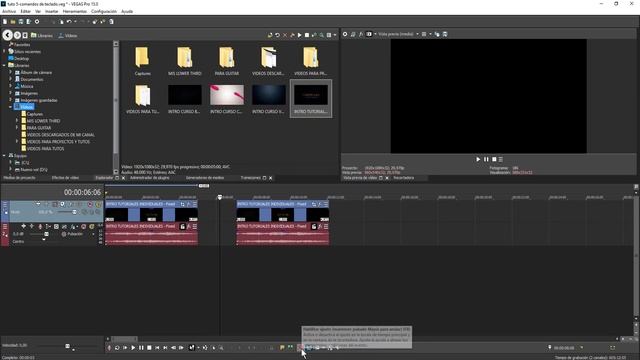Open the Herramientas menu

[74, 11]
